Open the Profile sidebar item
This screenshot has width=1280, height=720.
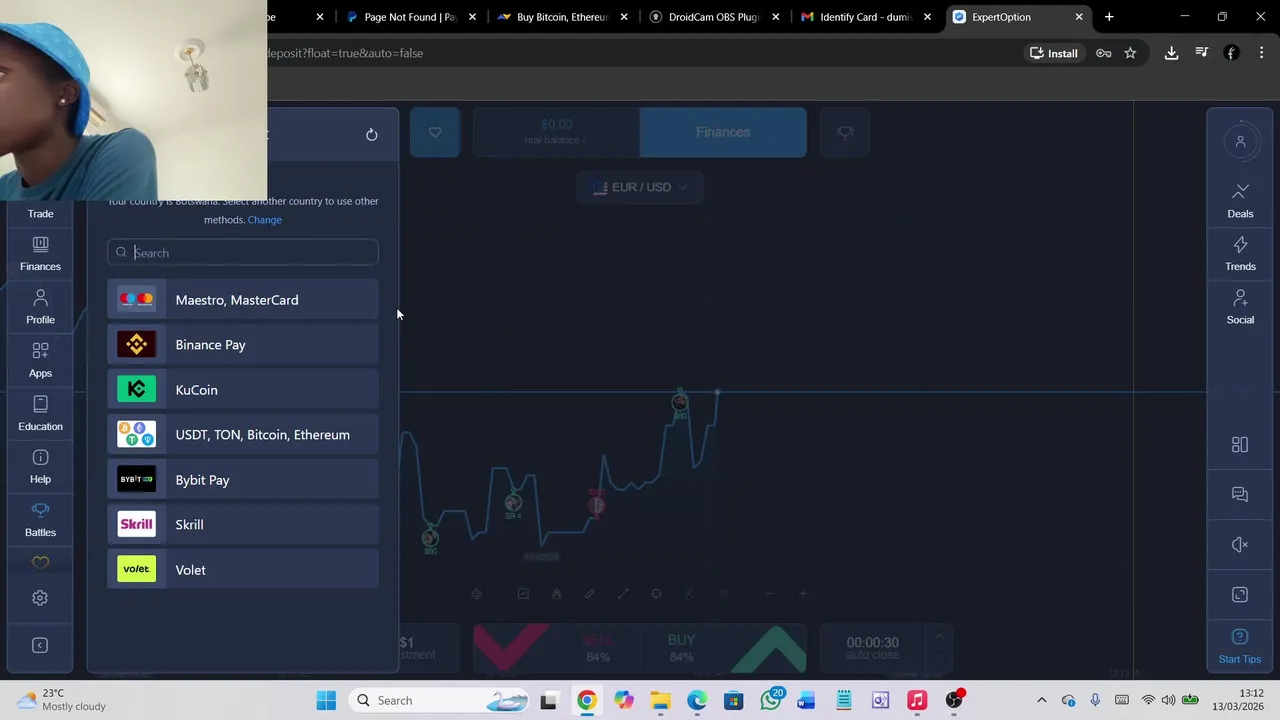tap(40, 307)
